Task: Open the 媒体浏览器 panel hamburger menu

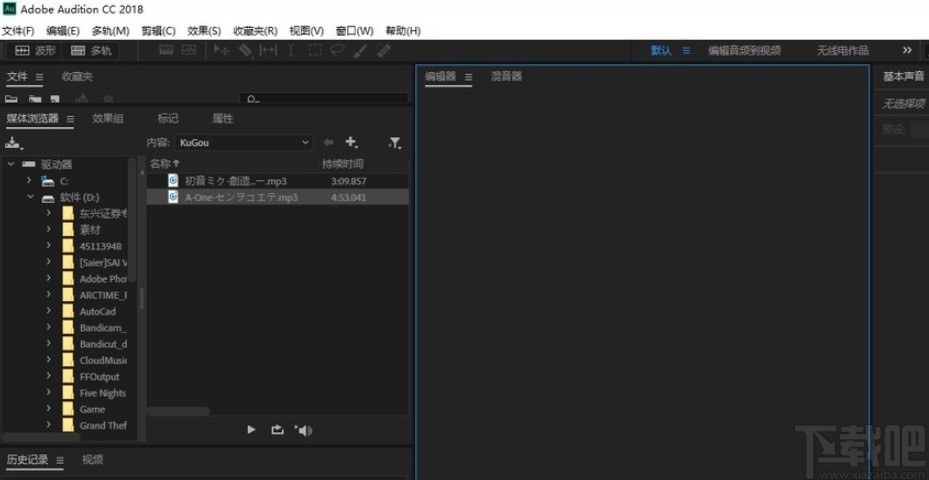Action: (70, 119)
